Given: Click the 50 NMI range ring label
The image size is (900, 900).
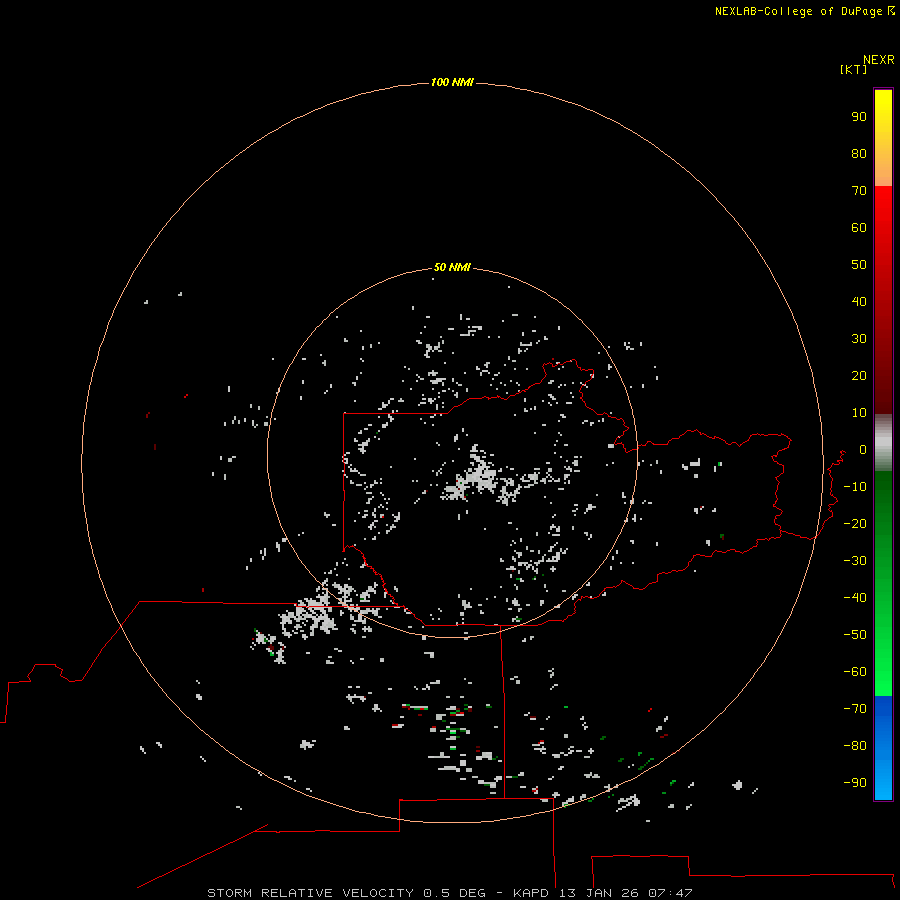Looking at the screenshot, I should (x=452, y=267).
